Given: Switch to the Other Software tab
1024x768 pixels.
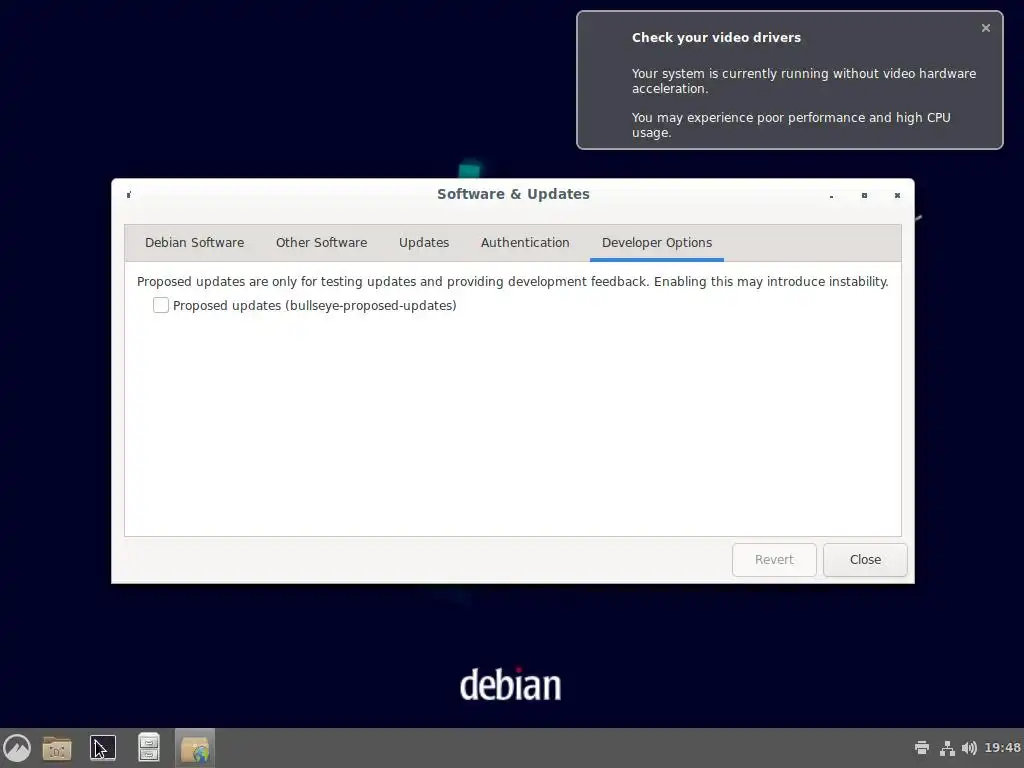Looking at the screenshot, I should click(321, 242).
